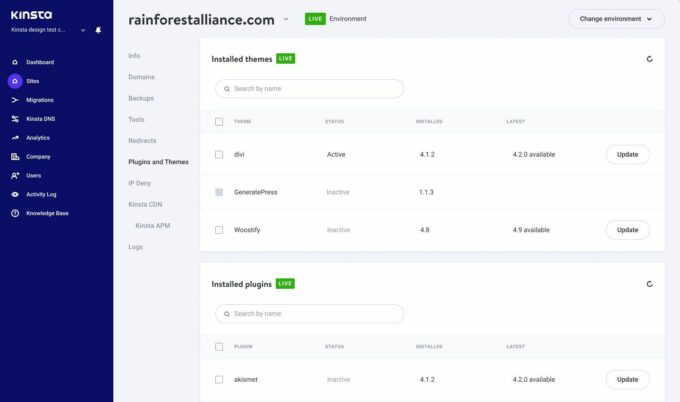This screenshot has width=680, height=402.
Task: Click the Dashboard home icon
Action: [15, 62]
